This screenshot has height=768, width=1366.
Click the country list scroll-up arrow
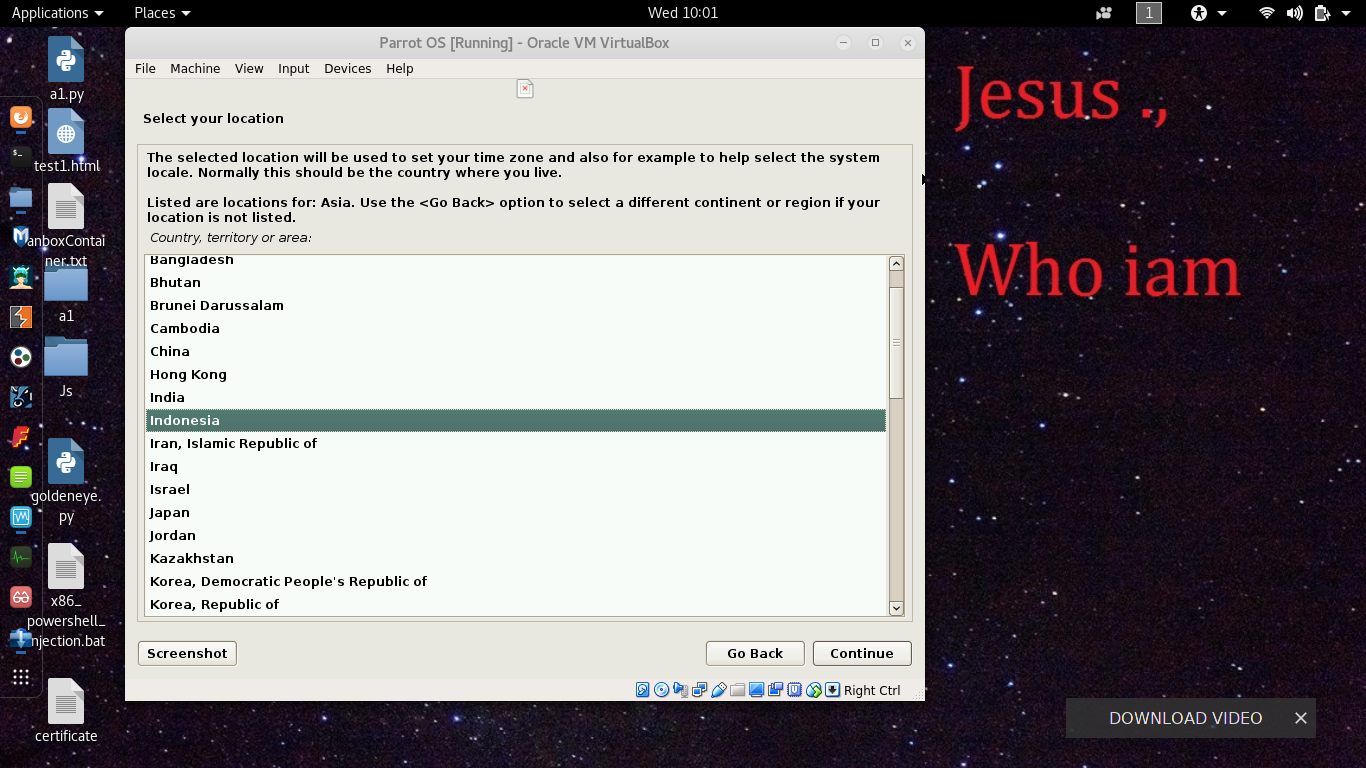(896, 264)
